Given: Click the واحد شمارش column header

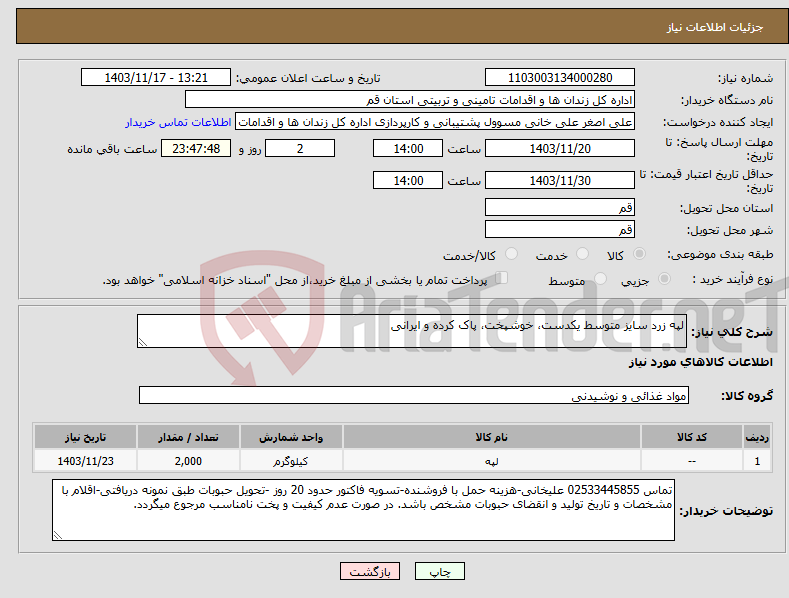Looking at the screenshot, I should tap(291, 437).
